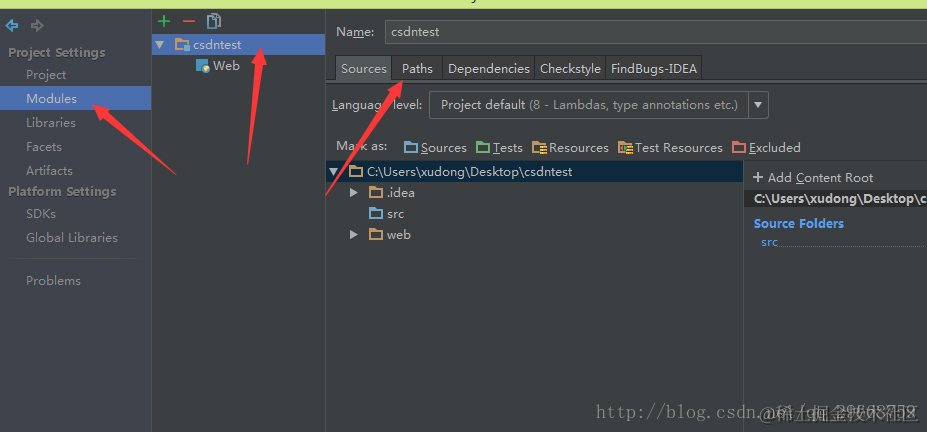Click the forward navigation arrow
This screenshot has width=927, height=432.
pyautogui.click(x=37, y=25)
